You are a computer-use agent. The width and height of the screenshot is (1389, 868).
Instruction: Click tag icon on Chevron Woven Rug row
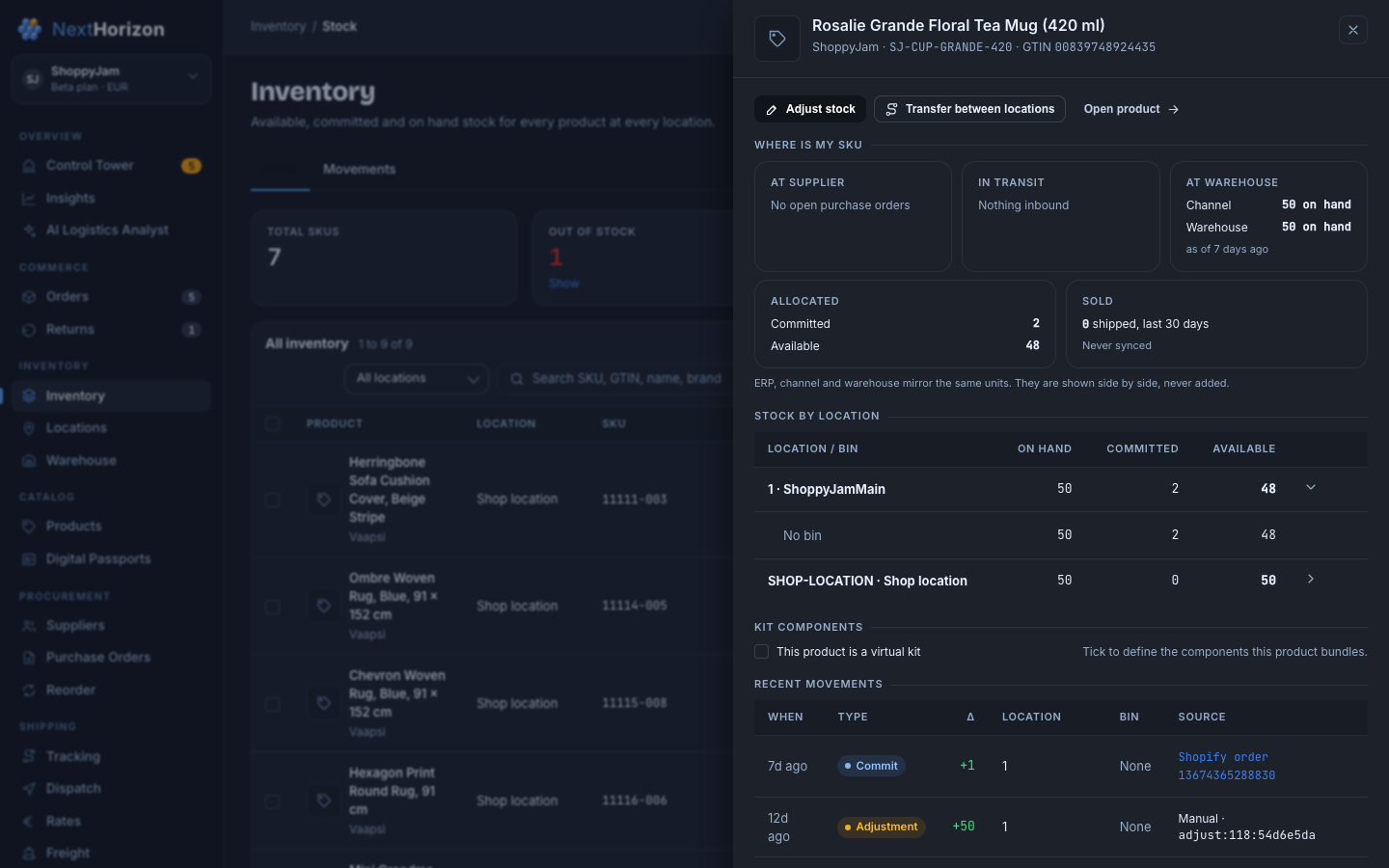pos(324,704)
